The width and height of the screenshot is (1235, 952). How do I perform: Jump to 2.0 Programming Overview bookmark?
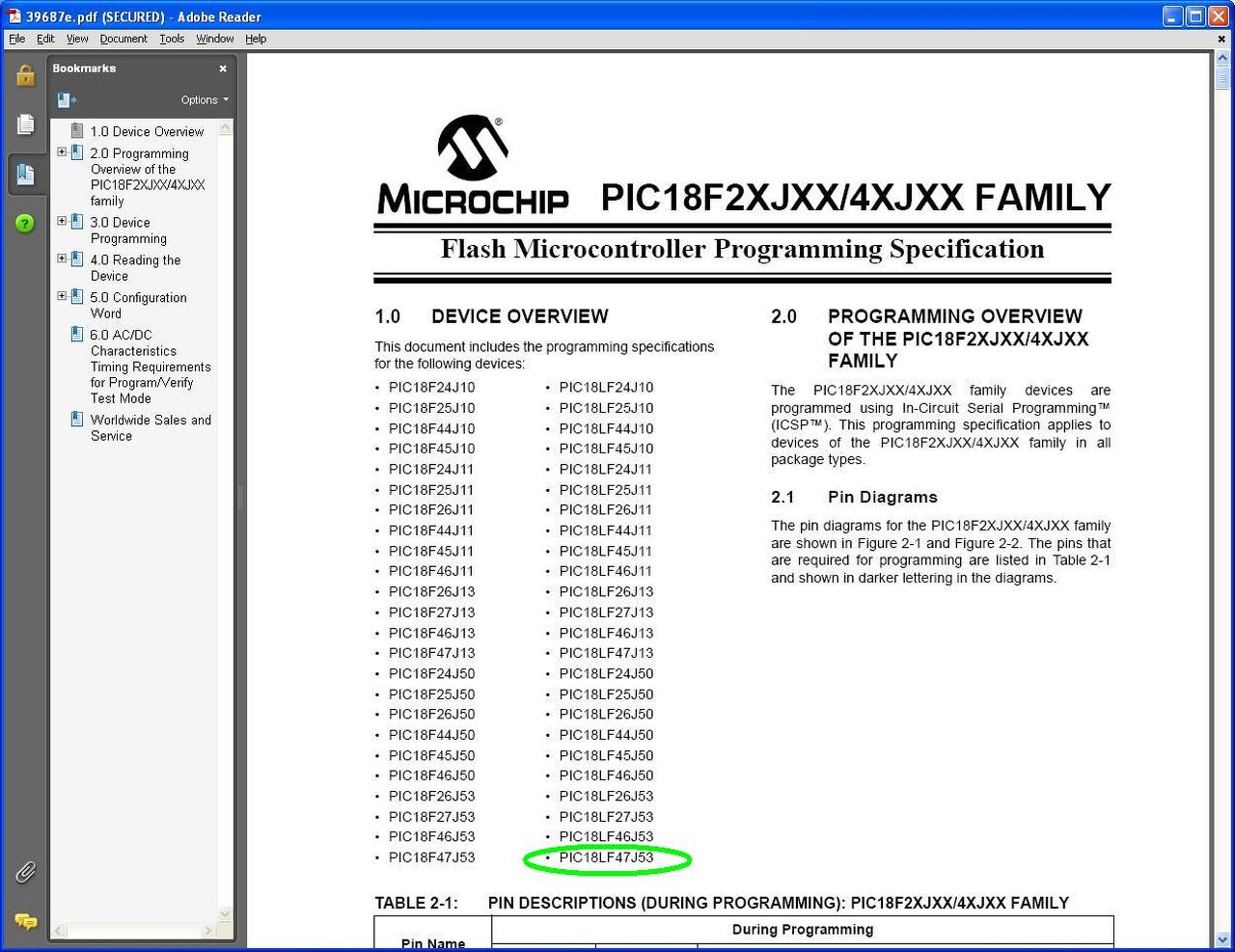[x=148, y=177]
